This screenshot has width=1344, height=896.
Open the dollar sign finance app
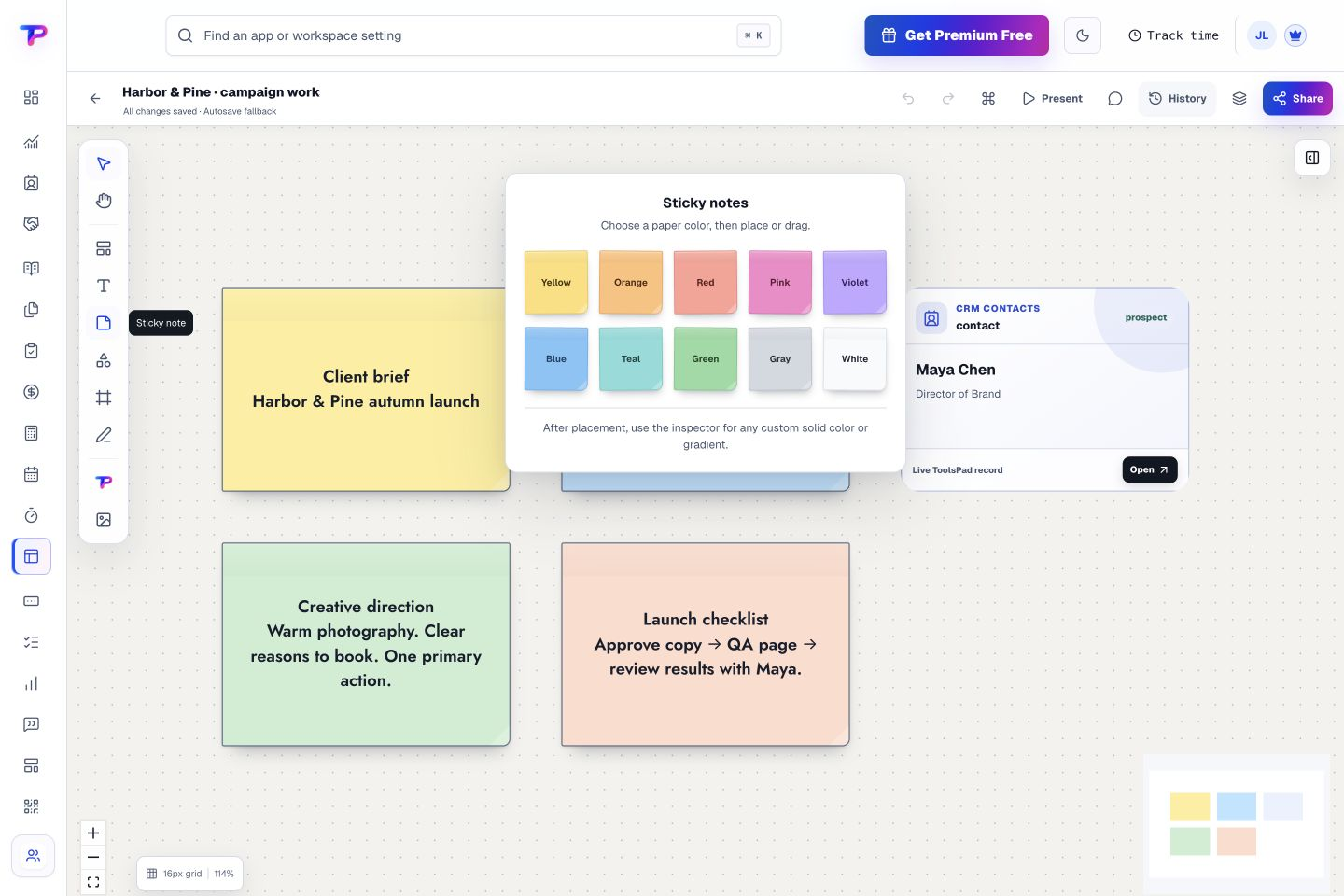click(32, 392)
